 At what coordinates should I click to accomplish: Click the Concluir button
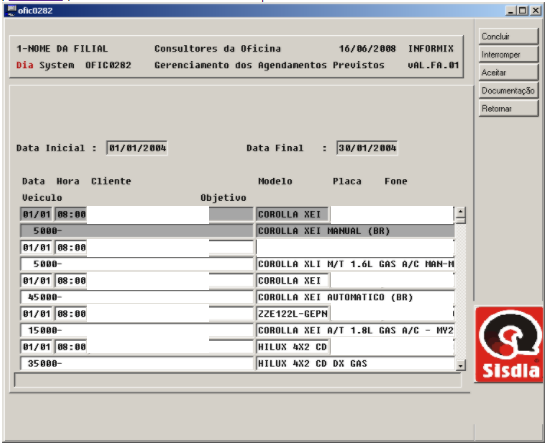[x=508, y=36]
